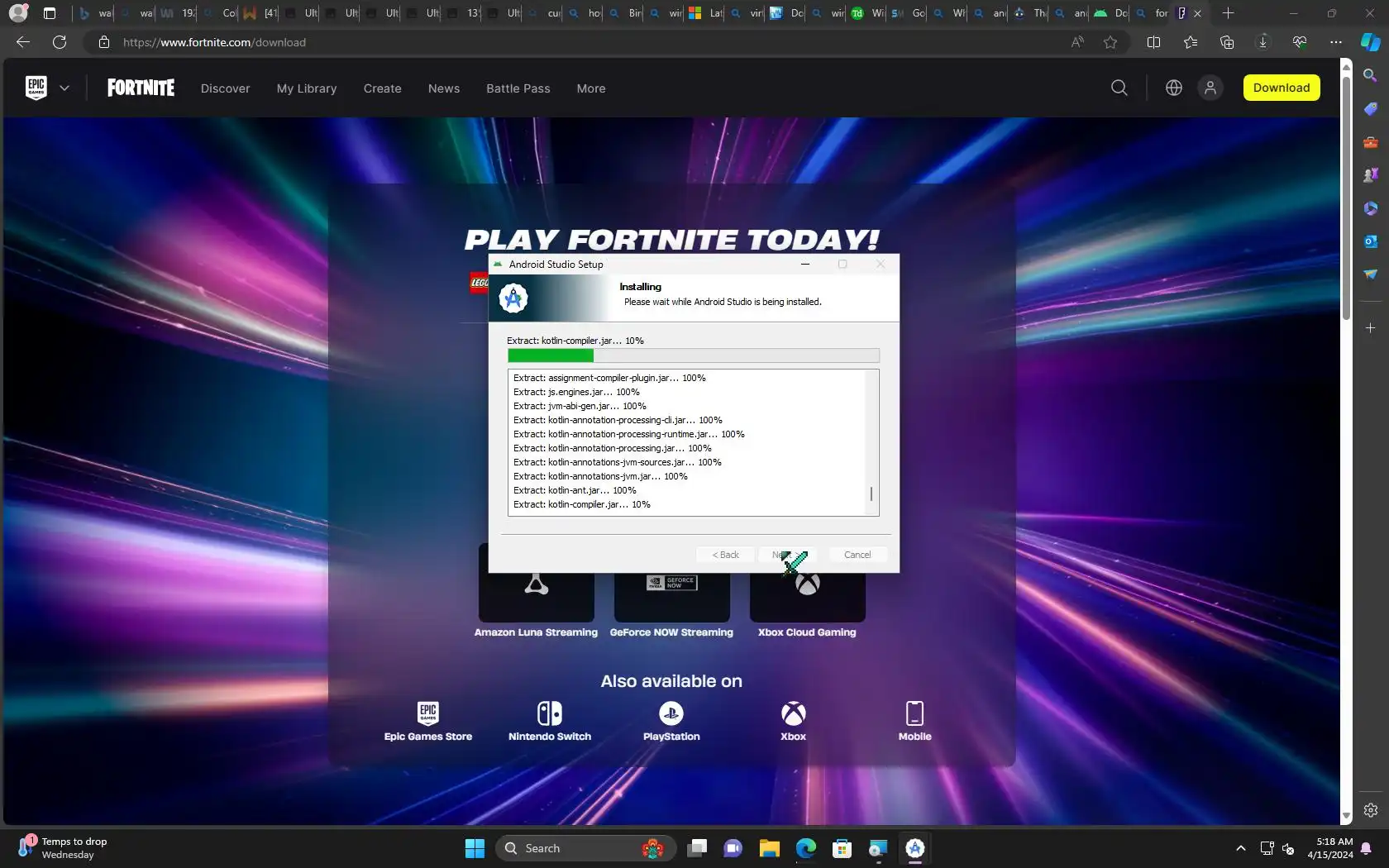Open the Discover menu item
The width and height of the screenshot is (1389, 868).
click(x=225, y=88)
